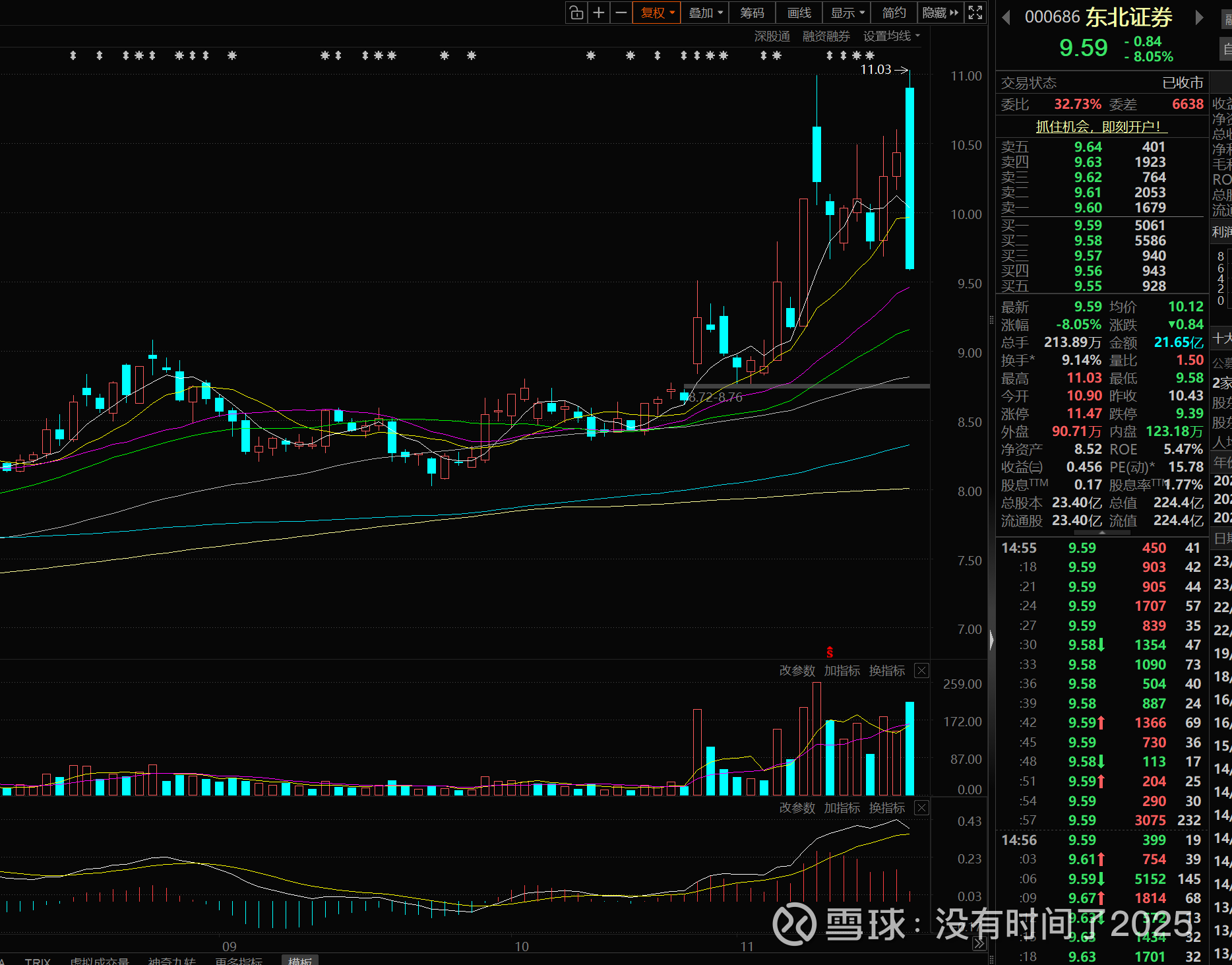Click the 11.03 high price label on chart
The image size is (1232, 965).
pyautogui.click(x=875, y=69)
